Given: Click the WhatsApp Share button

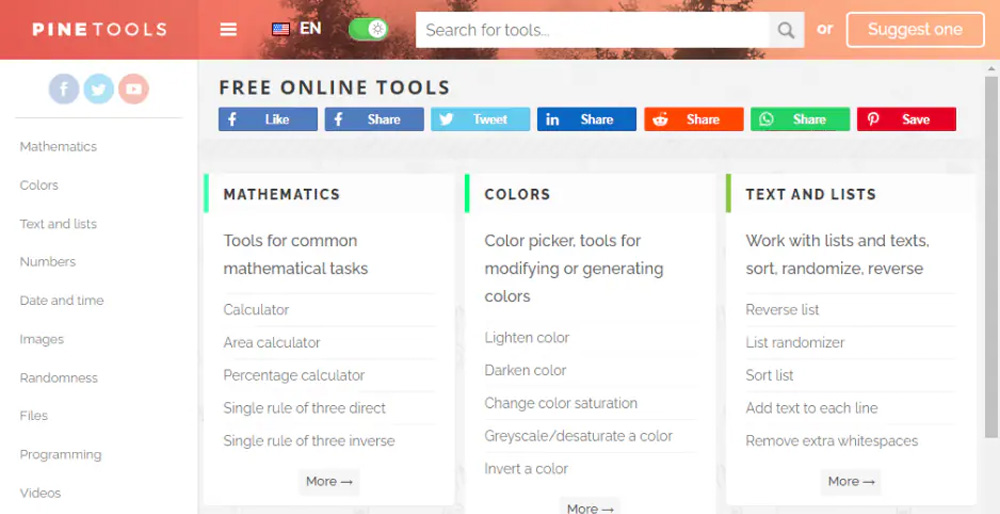Looking at the screenshot, I should [x=800, y=119].
